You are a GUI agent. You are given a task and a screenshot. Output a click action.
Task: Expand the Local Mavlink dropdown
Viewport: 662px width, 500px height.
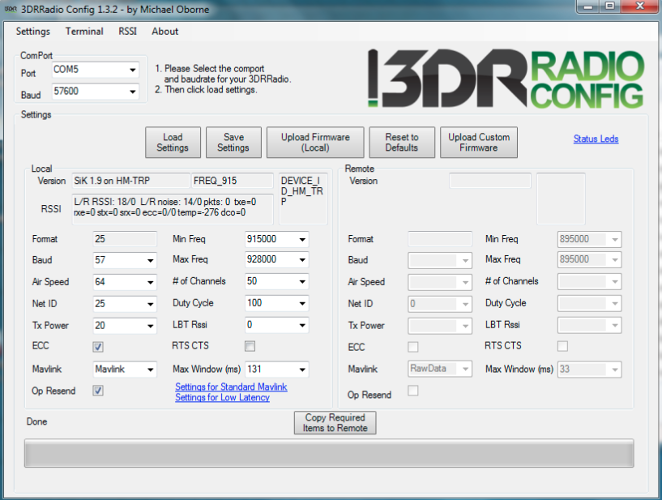(150, 370)
